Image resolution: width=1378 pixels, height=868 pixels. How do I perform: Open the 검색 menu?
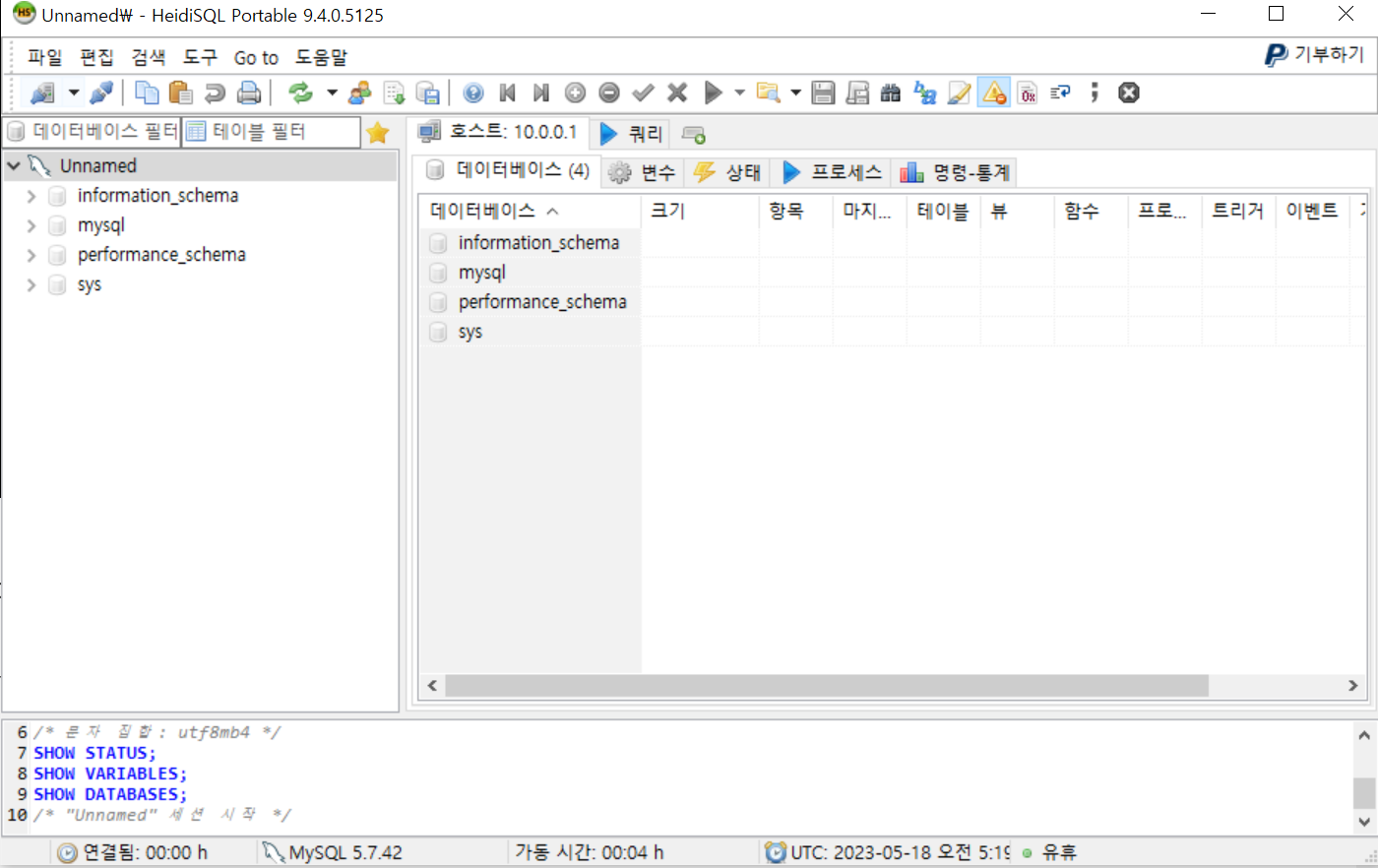(x=149, y=58)
